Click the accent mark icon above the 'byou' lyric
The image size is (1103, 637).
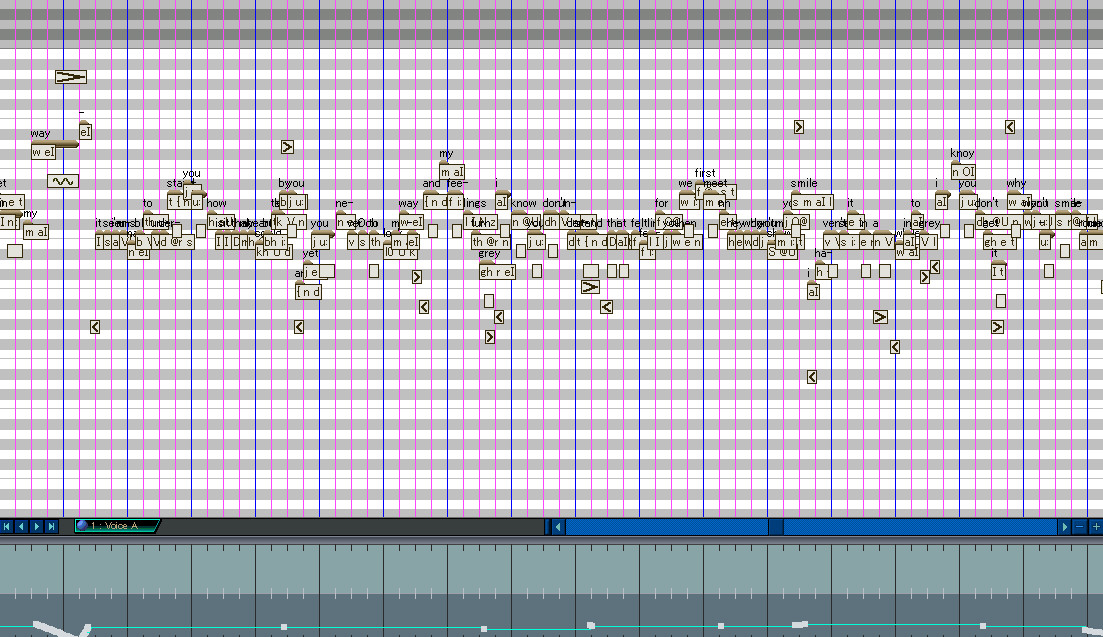coord(287,147)
